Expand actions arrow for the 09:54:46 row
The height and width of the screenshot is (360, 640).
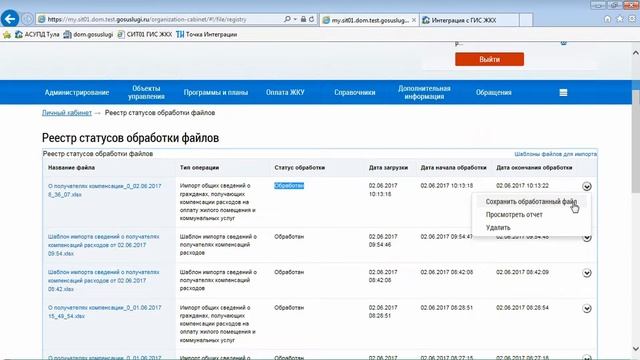[x=587, y=238]
